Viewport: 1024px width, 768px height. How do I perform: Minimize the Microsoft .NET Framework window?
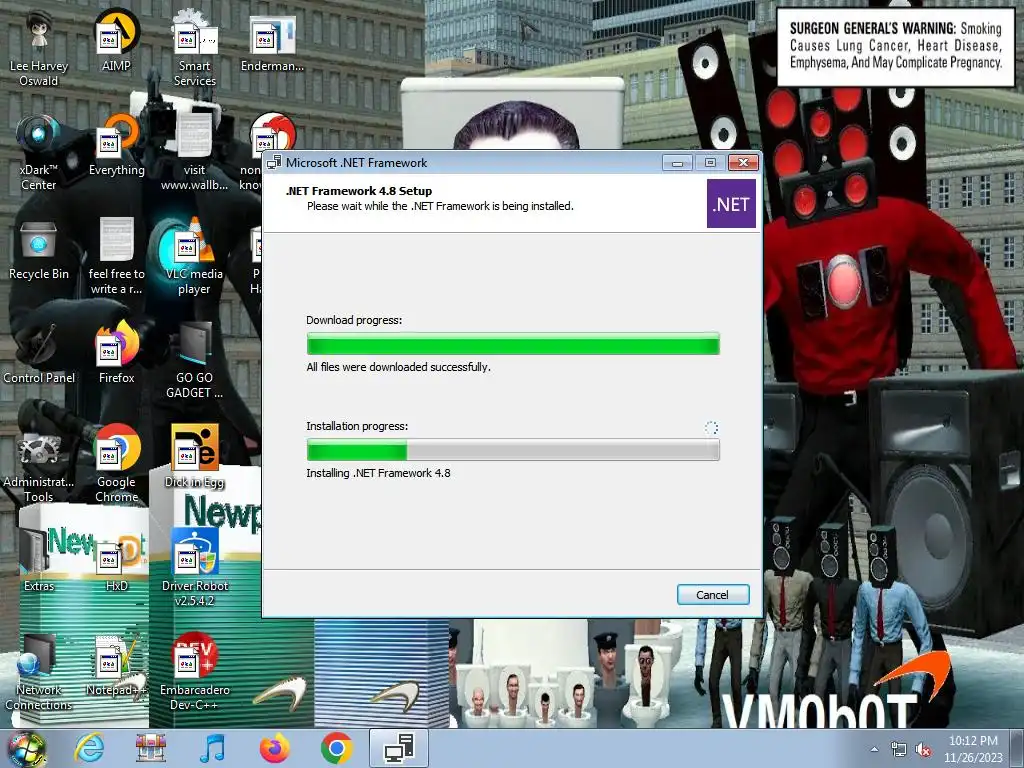pos(677,163)
